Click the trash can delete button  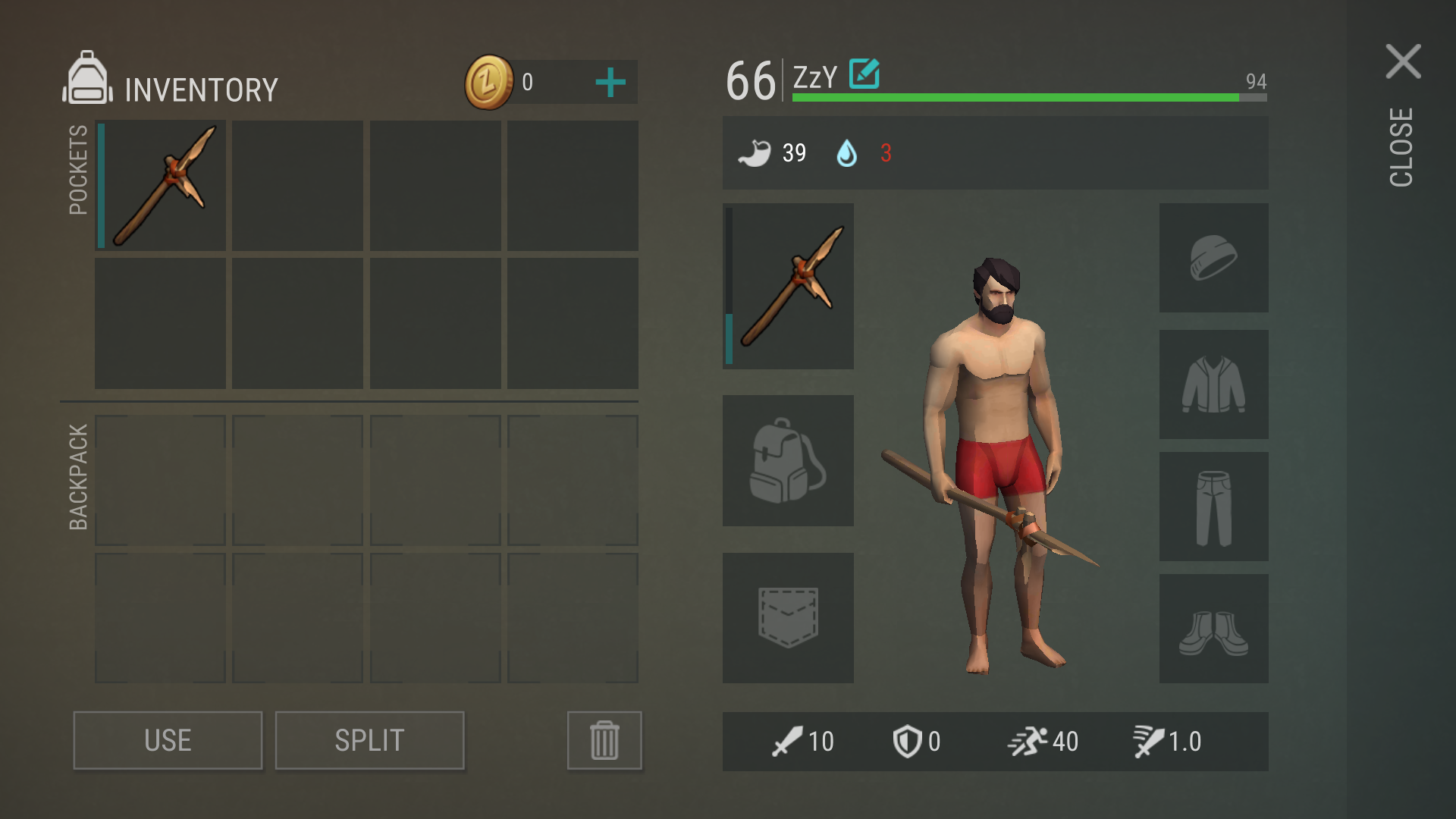(x=604, y=740)
